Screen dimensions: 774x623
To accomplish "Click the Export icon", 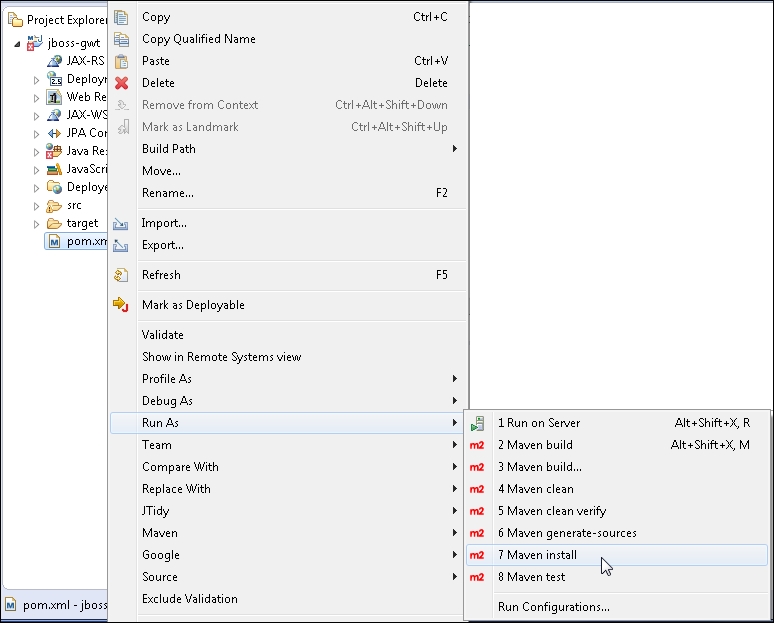I will (120, 245).
